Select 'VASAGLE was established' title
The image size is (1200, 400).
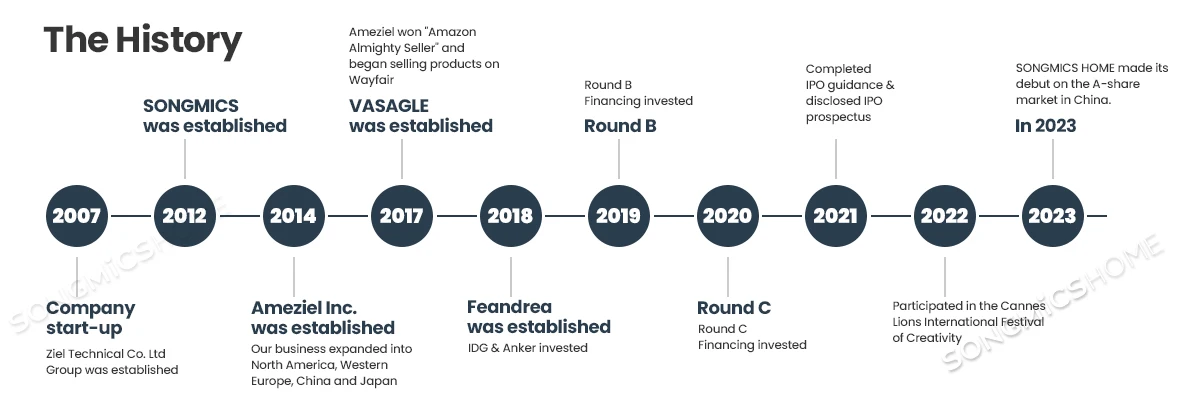[421, 116]
